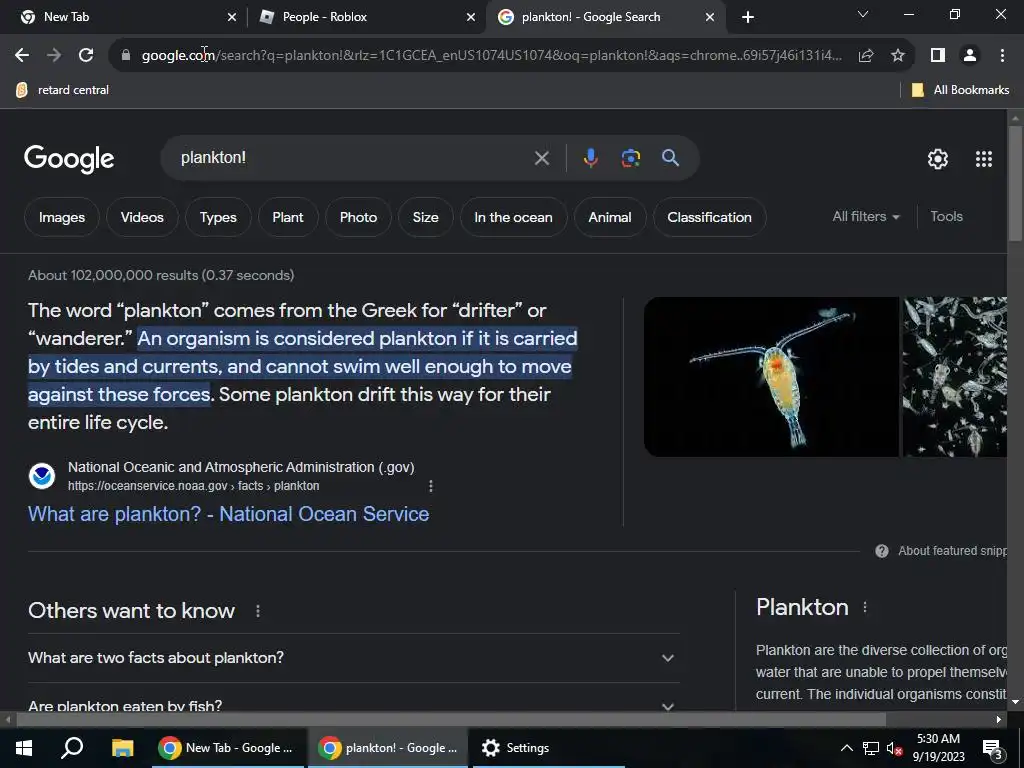Click the address bar URL

(491, 56)
